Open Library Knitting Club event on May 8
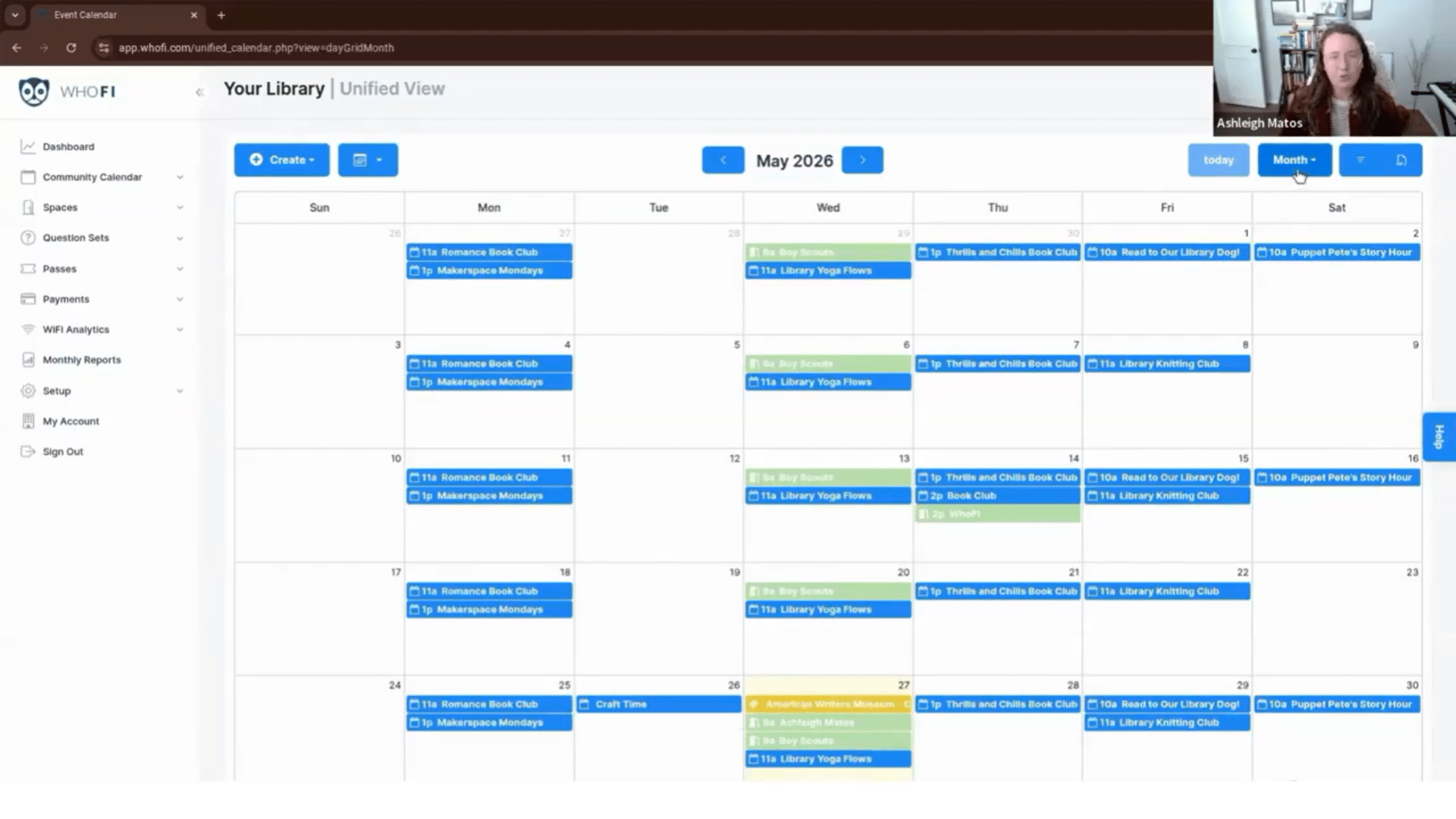 coord(1167,364)
